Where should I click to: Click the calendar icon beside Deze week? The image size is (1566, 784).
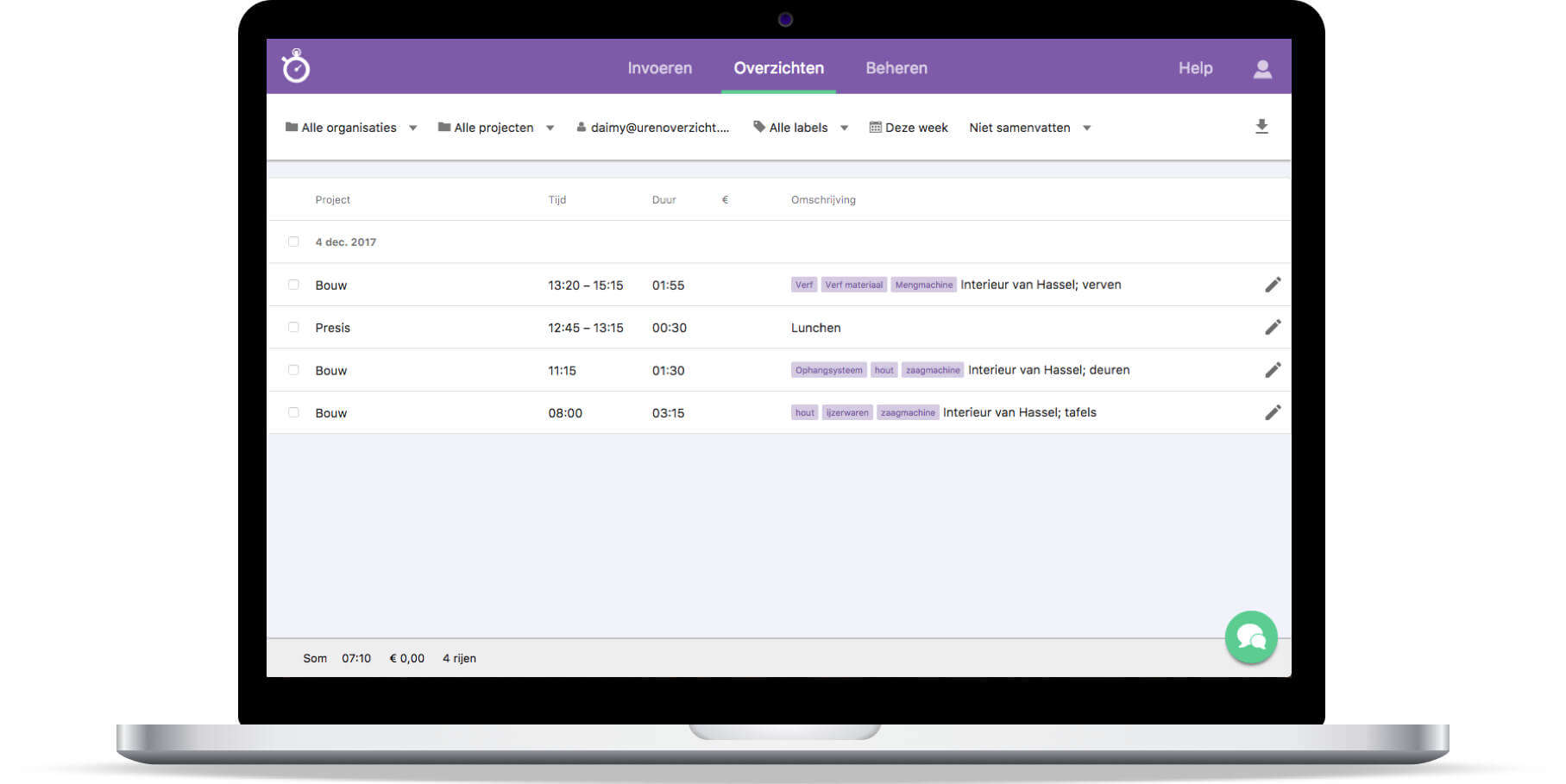(x=875, y=128)
